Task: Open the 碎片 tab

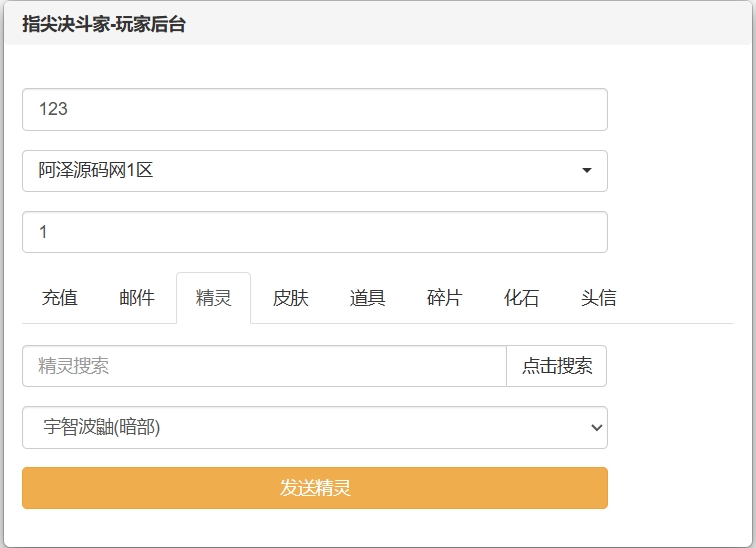Action: click(x=445, y=298)
